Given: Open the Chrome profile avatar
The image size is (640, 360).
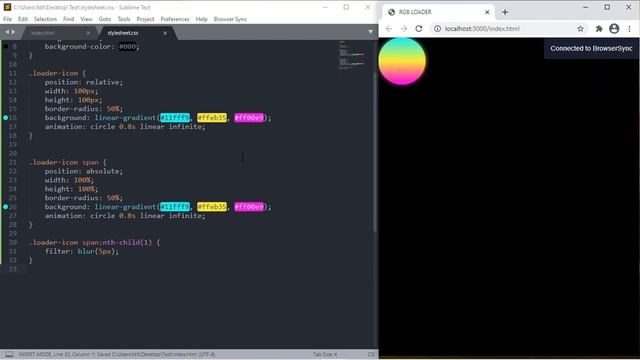Looking at the screenshot, I should 614,29.
